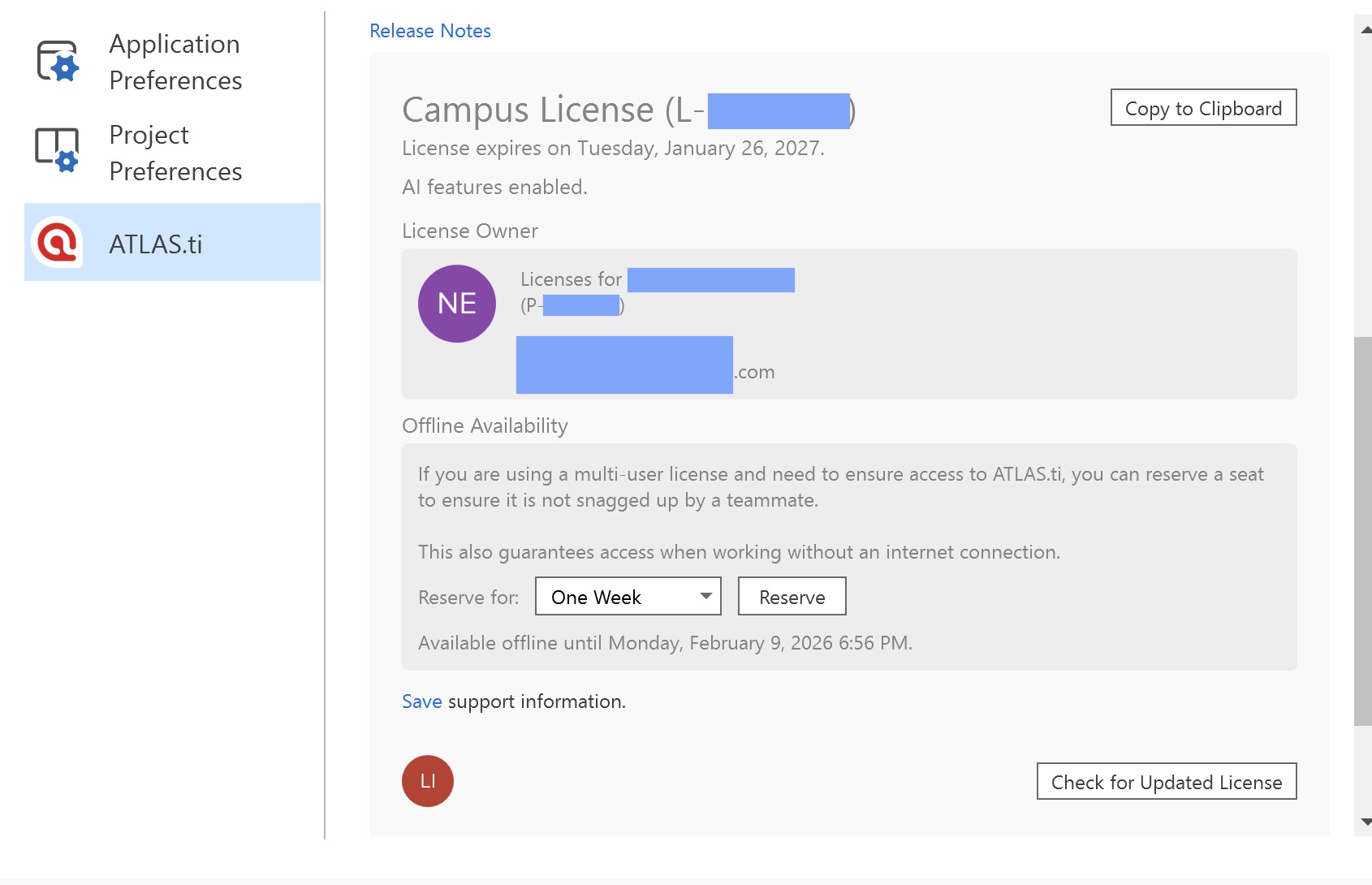1372x885 pixels.
Task: Click the 'AI features enabled.' text
Action: pos(494,187)
